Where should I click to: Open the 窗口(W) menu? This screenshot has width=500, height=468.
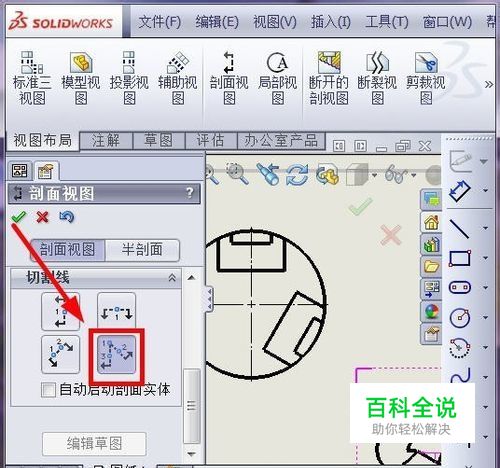point(447,22)
